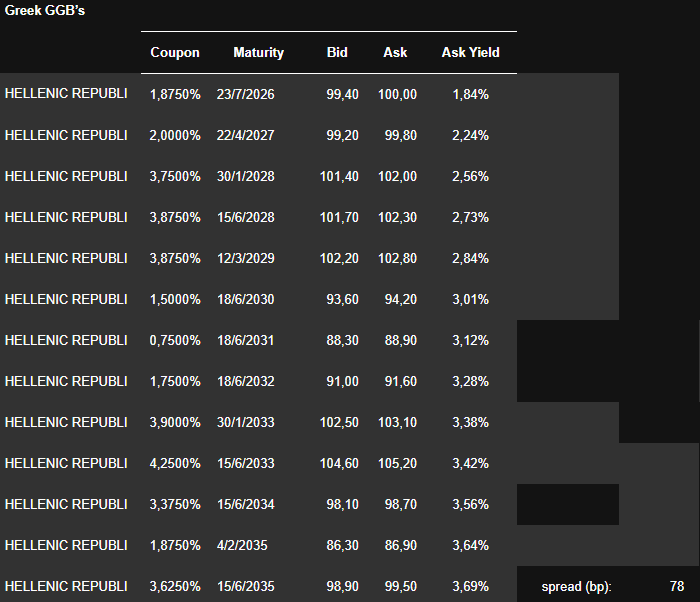The image size is (700, 602).
Task: Click the Maturity column header
Action: click(x=258, y=52)
